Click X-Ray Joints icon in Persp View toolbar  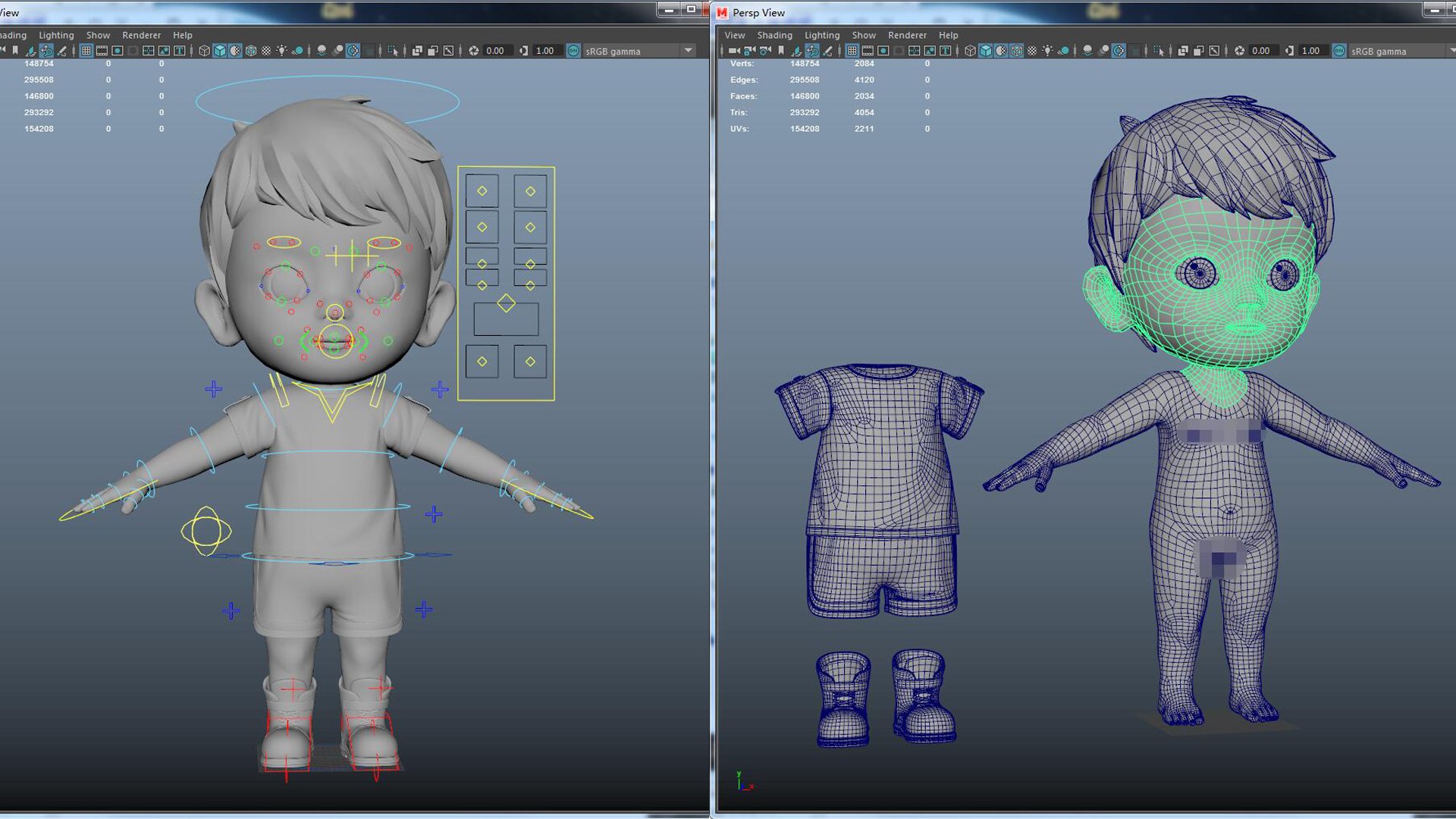pyautogui.click(x=1214, y=51)
